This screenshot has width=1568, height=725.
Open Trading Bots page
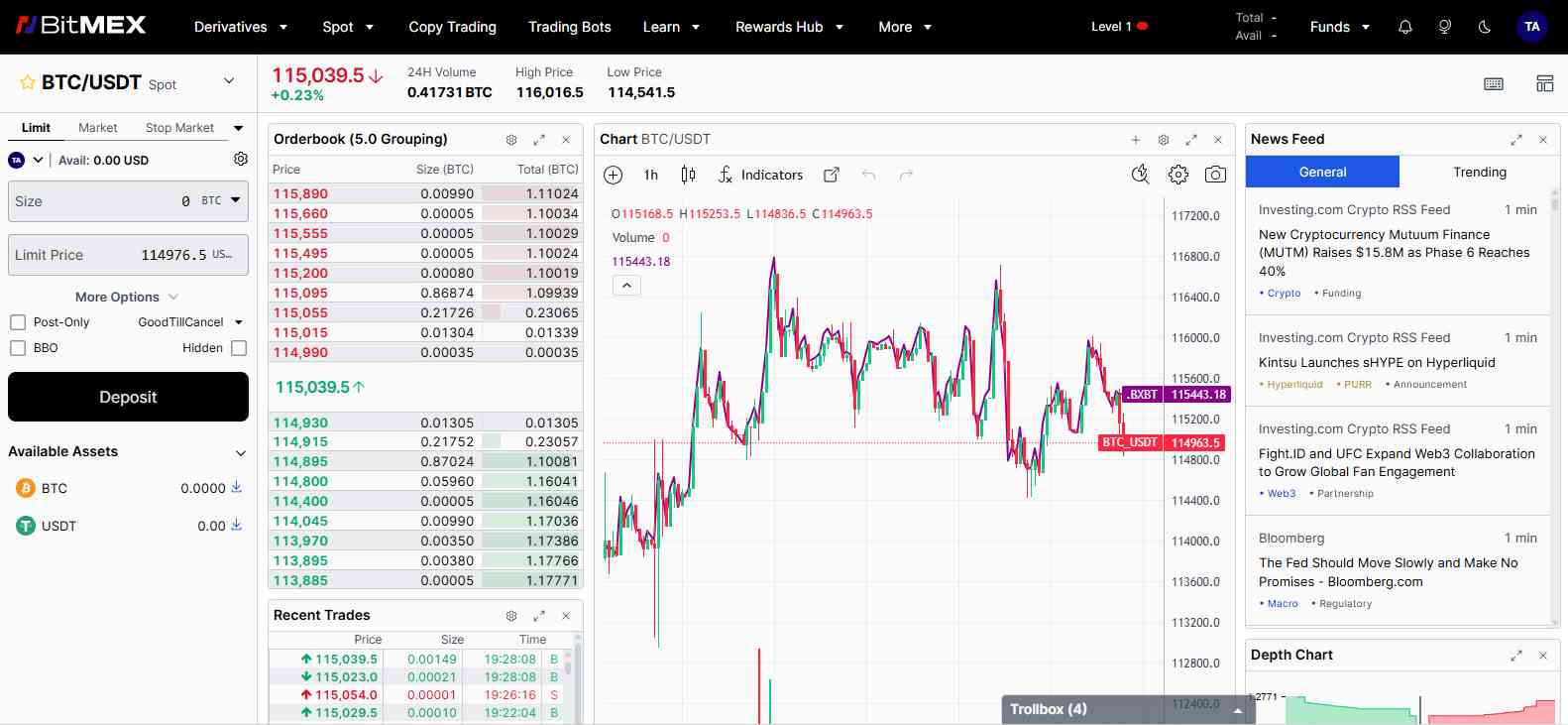[x=570, y=27]
